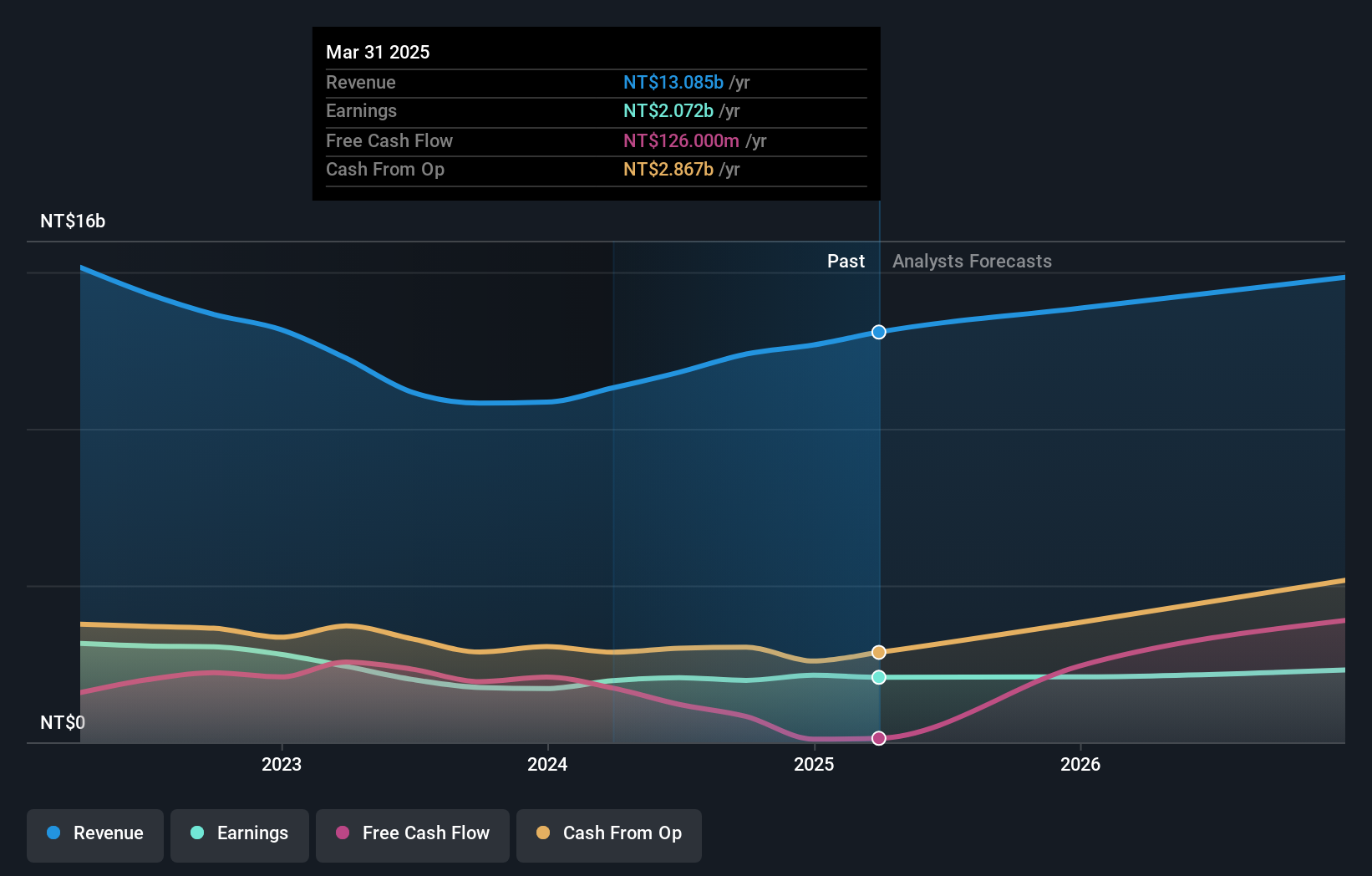Click the Past section label
1372x876 pixels.
846,261
